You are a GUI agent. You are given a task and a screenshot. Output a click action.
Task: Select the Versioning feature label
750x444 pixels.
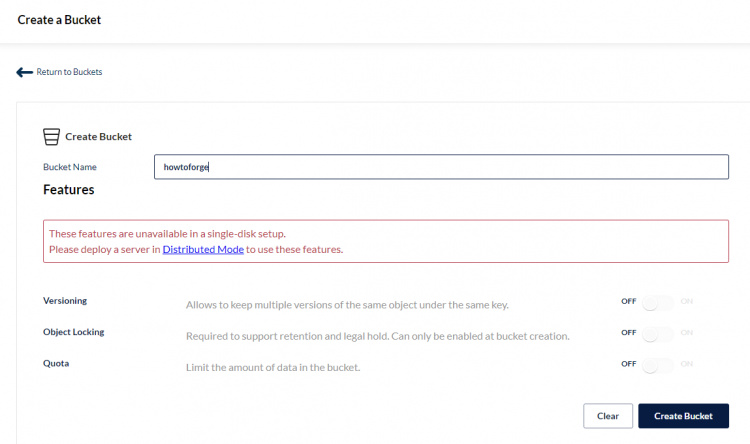(x=66, y=300)
